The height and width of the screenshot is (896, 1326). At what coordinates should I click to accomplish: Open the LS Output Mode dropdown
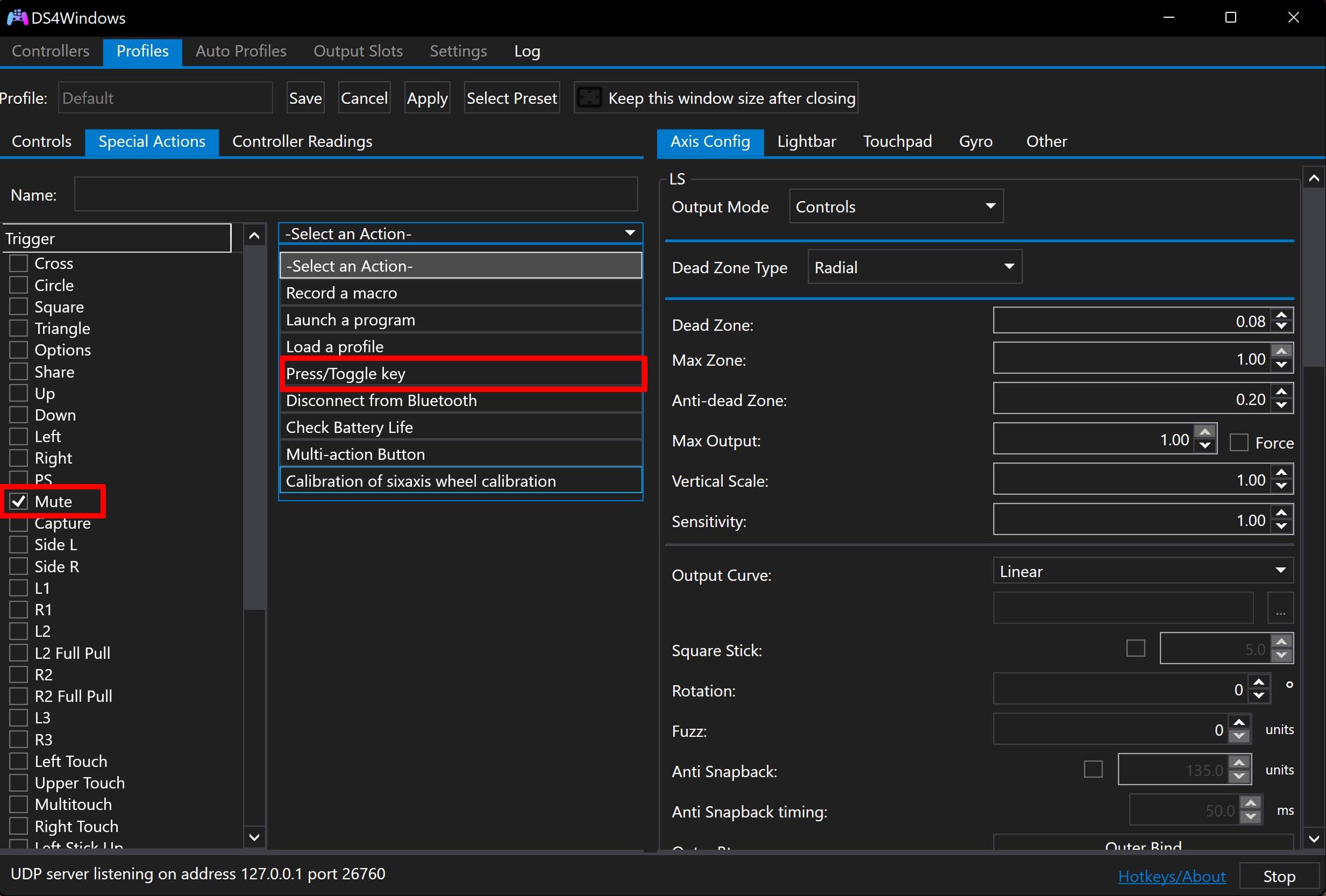pyautogui.click(x=896, y=207)
